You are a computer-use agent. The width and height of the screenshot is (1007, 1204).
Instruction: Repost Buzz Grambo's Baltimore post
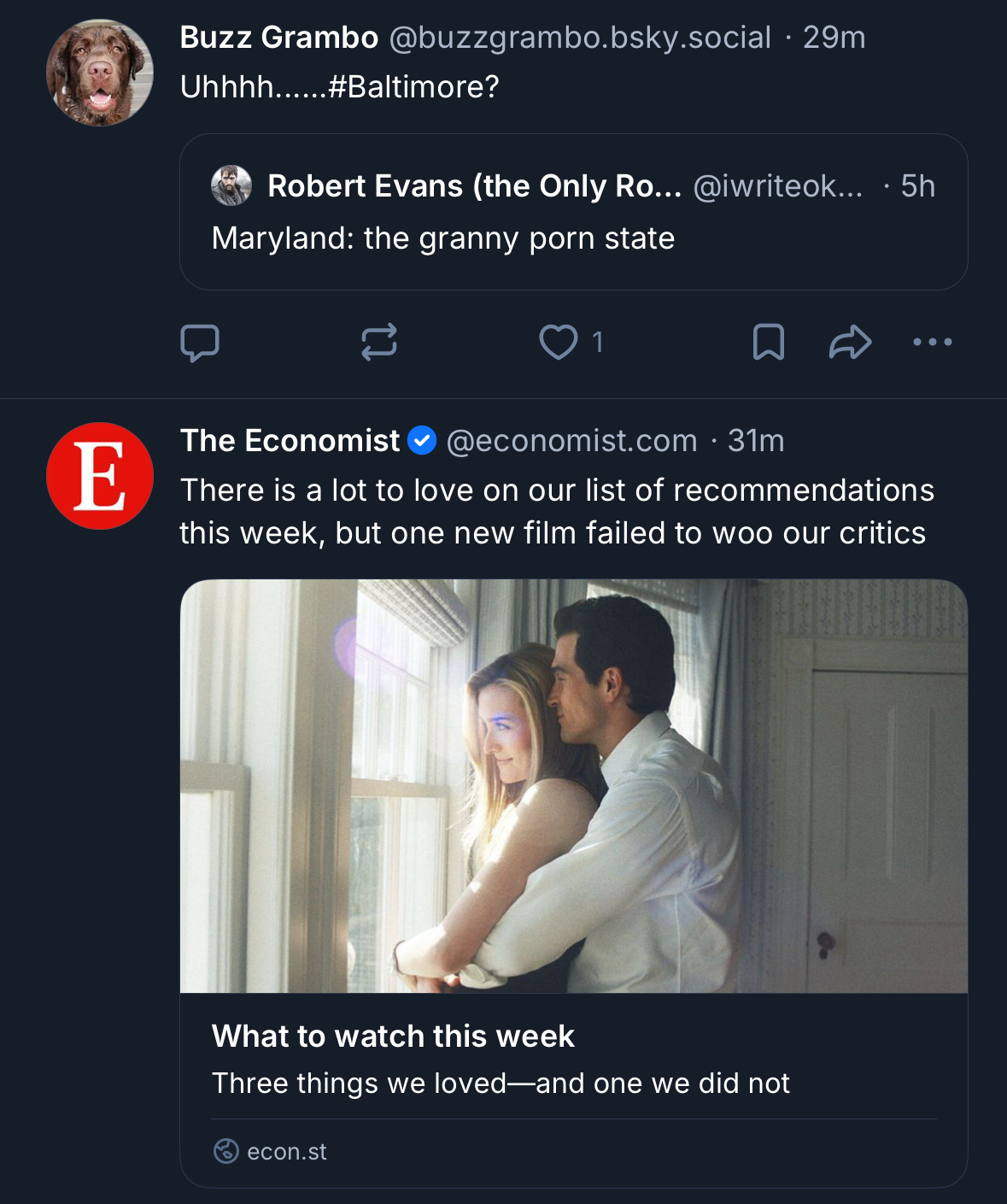[x=378, y=343]
